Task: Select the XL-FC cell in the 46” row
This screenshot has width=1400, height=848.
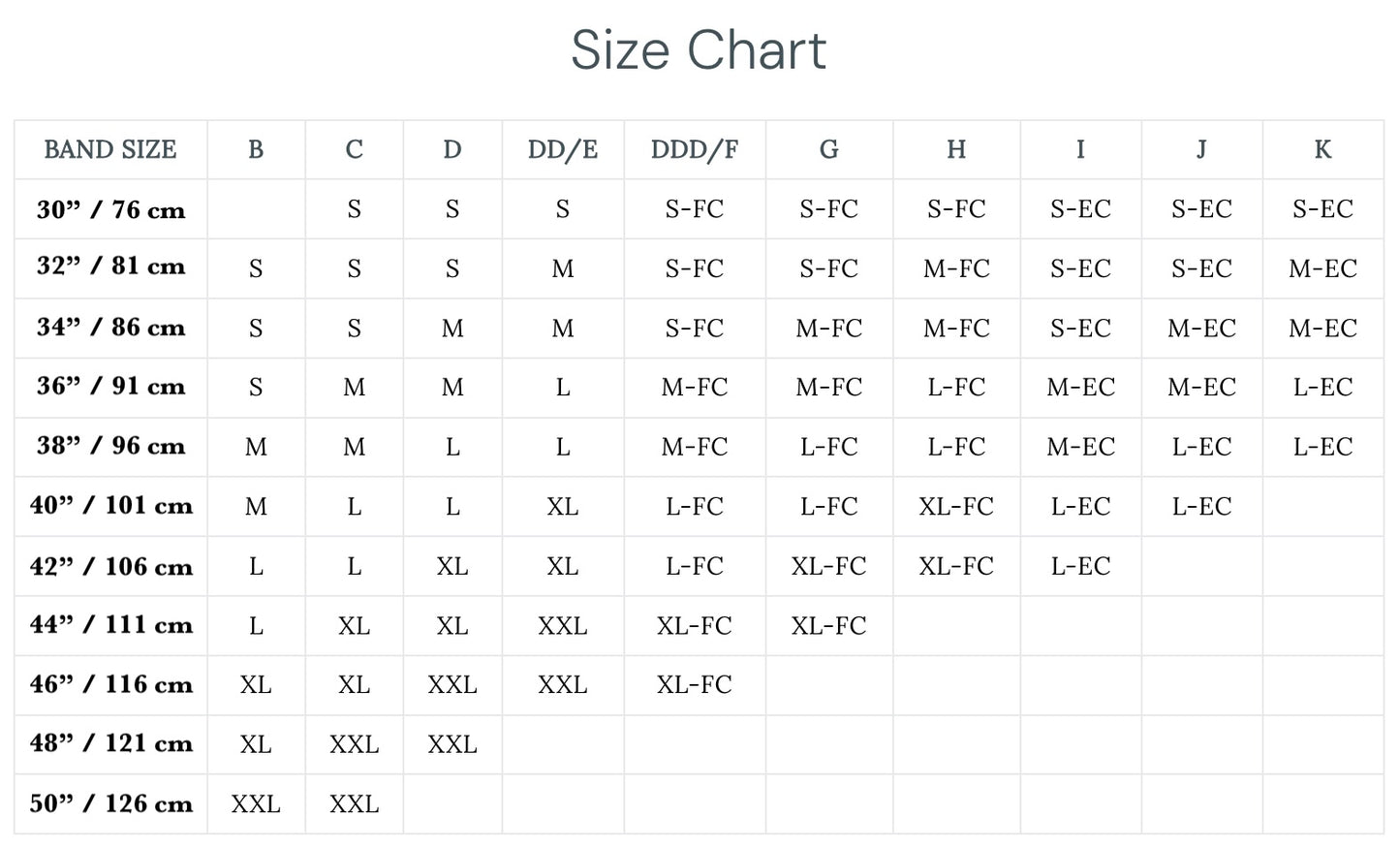Action: 695,685
